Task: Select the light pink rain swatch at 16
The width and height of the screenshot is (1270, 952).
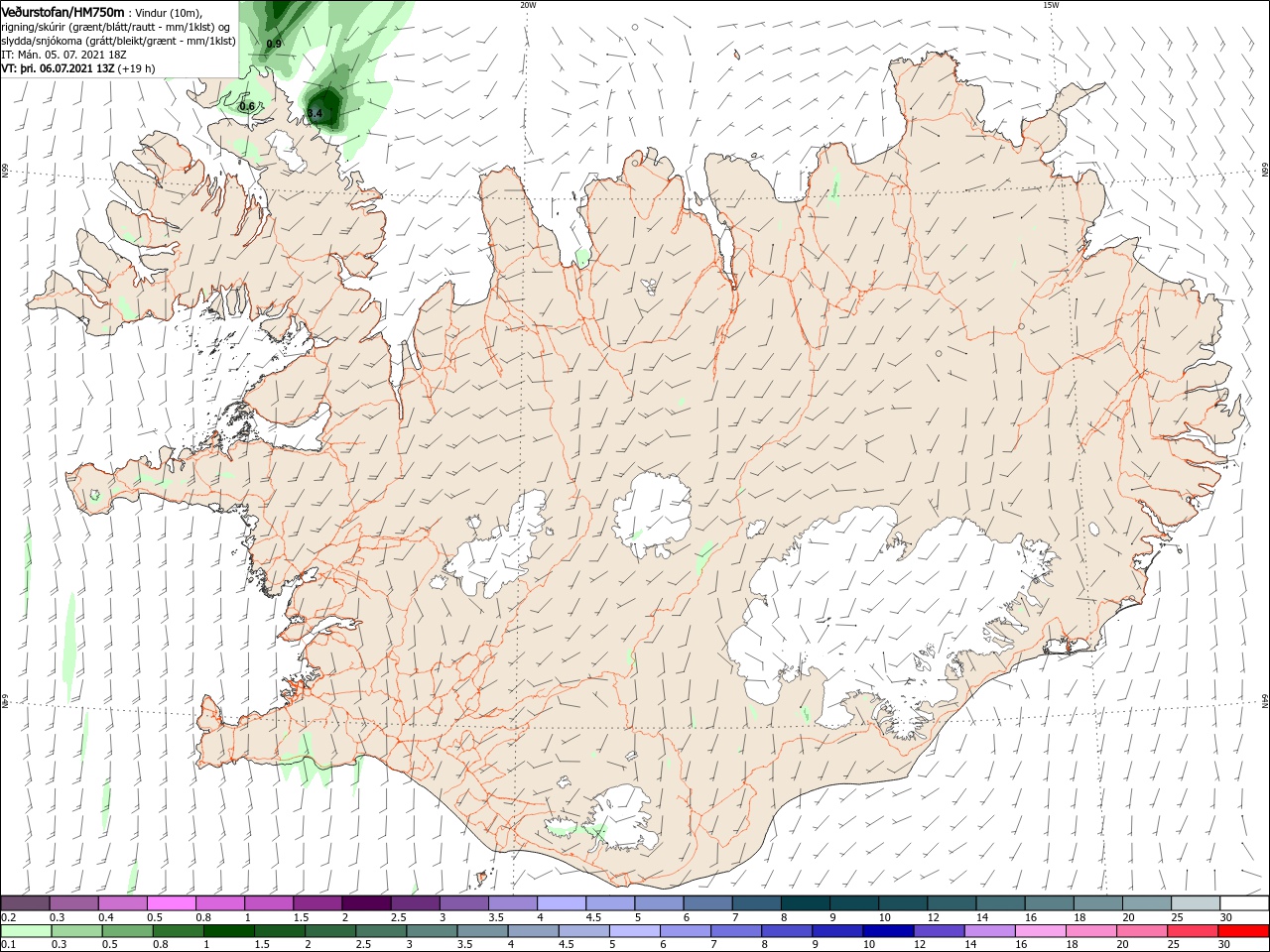Action: pyautogui.click(x=1039, y=931)
